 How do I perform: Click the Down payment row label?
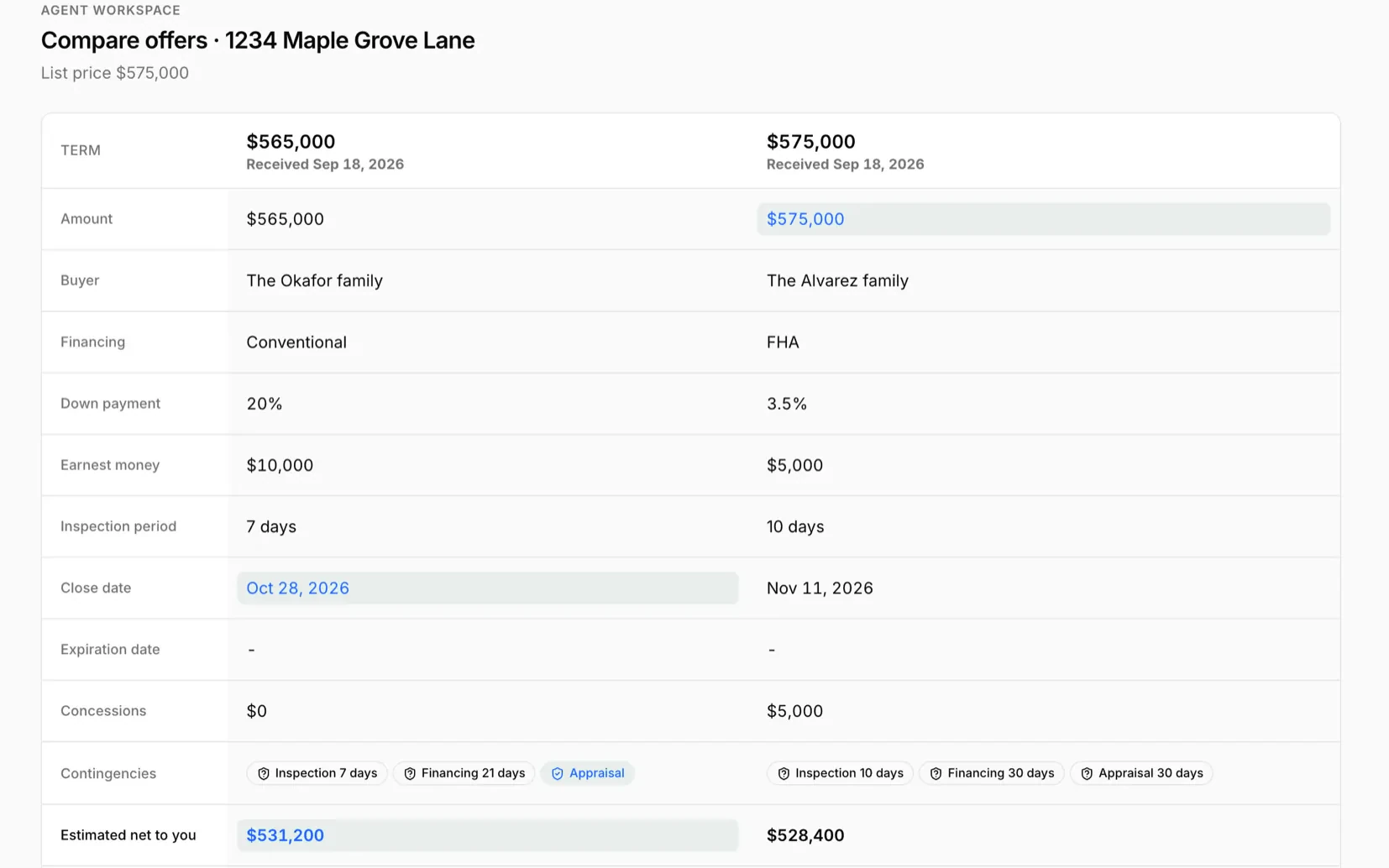coord(110,404)
